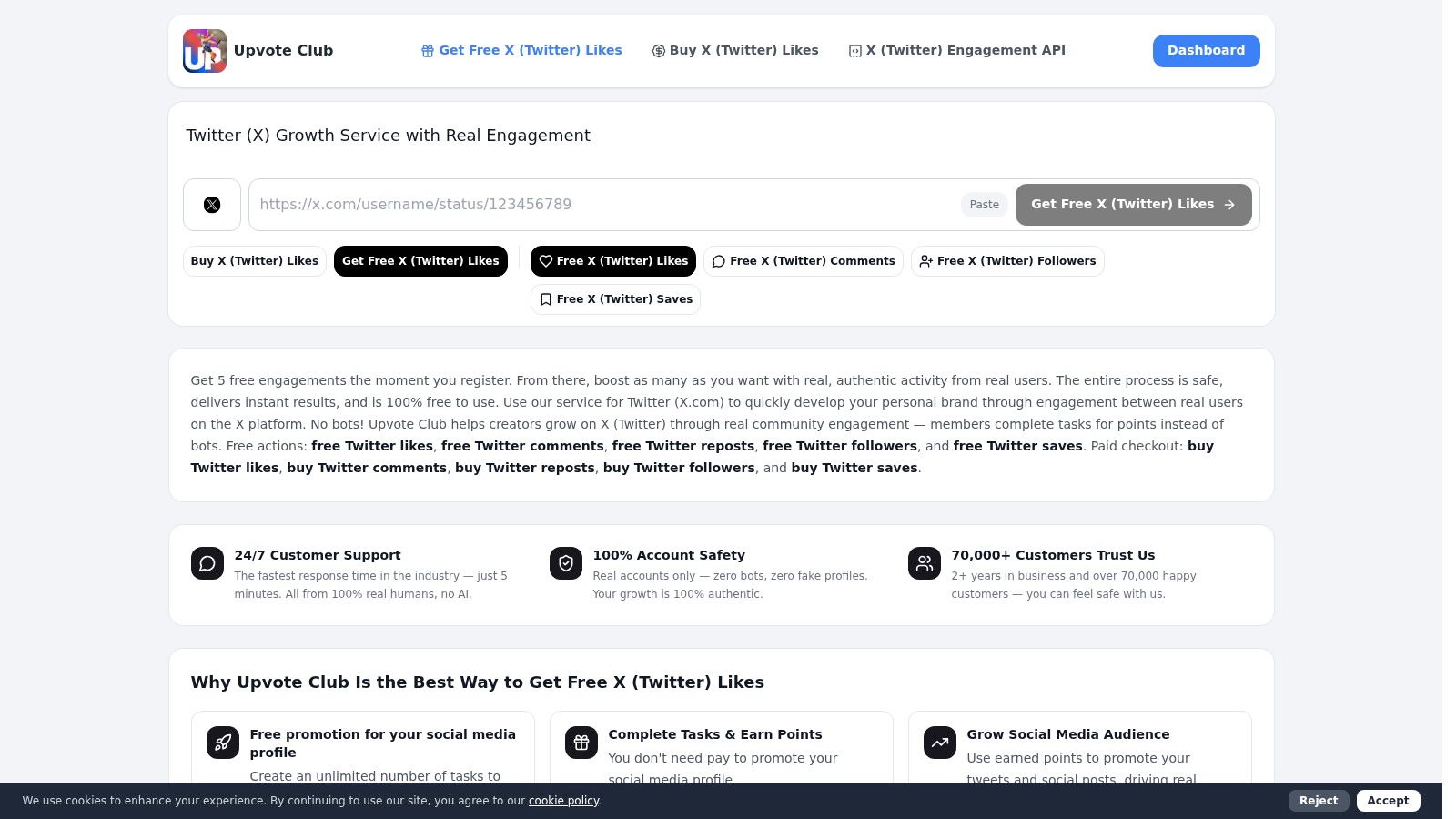1456x819 pixels.
Task: Click the users icon for Customers Trust Us
Action: point(925,563)
